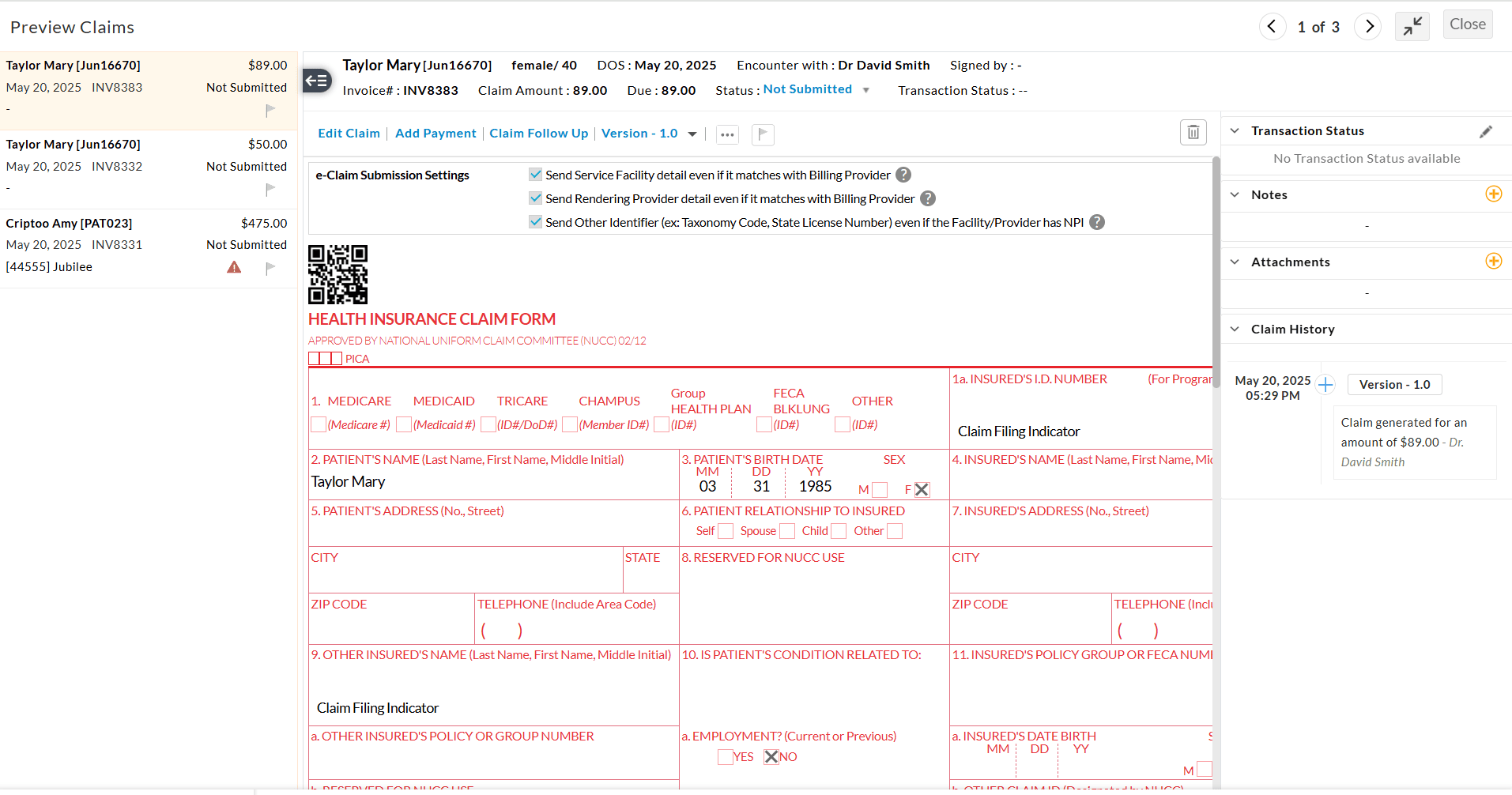The image size is (1512, 795).
Task: View the warning on Criptoo Amy's claim
Action: click(233, 268)
